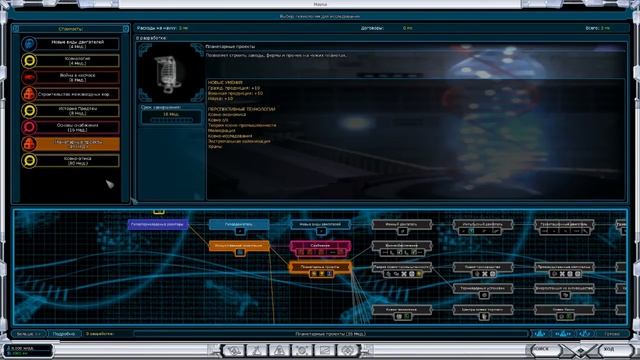The height and width of the screenshot is (360, 640).
Task: Choose Ксено-этика (80 нед.) technology
Action: (78, 160)
